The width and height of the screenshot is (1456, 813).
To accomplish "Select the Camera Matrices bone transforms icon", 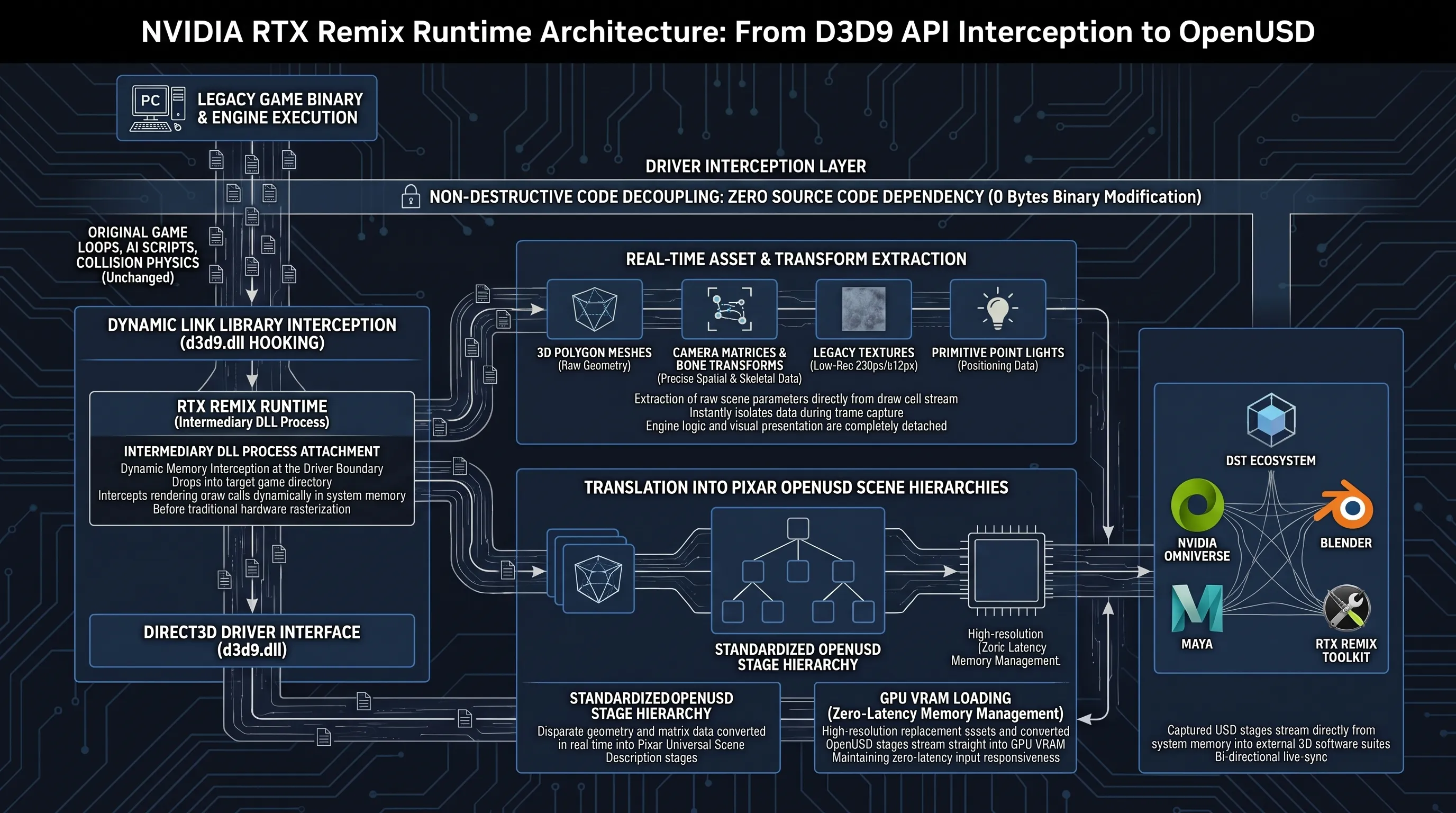I will point(729,309).
